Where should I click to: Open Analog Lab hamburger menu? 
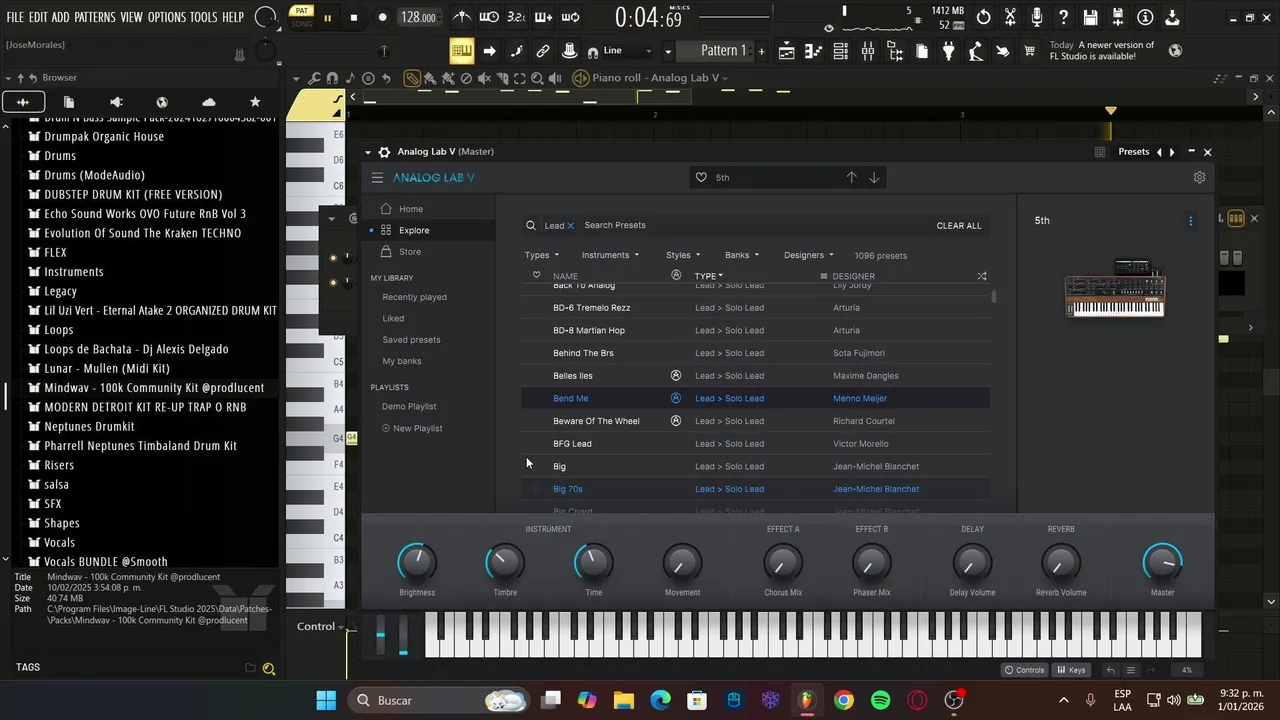(377, 178)
